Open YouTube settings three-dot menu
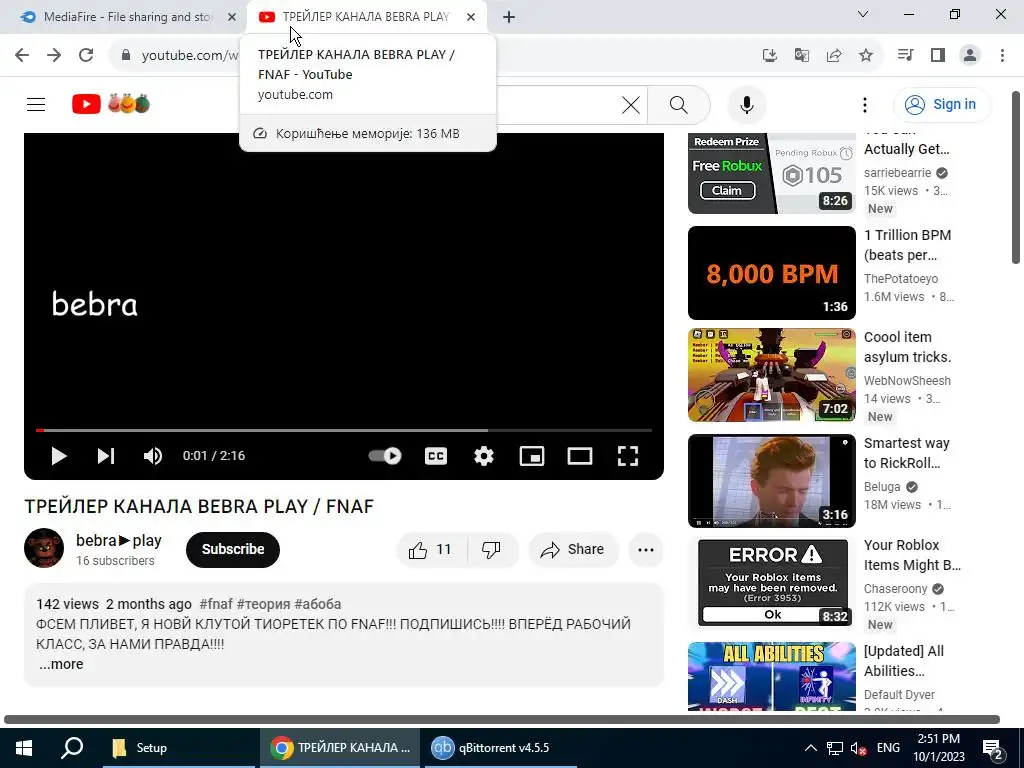 click(865, 104)
